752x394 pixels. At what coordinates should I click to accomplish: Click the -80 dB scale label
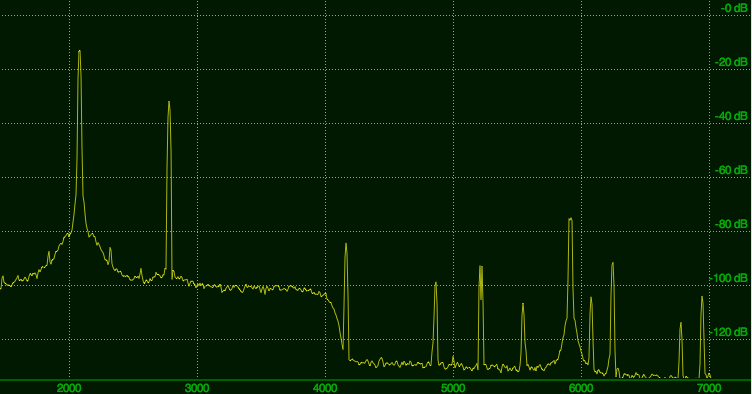[731, 224]
